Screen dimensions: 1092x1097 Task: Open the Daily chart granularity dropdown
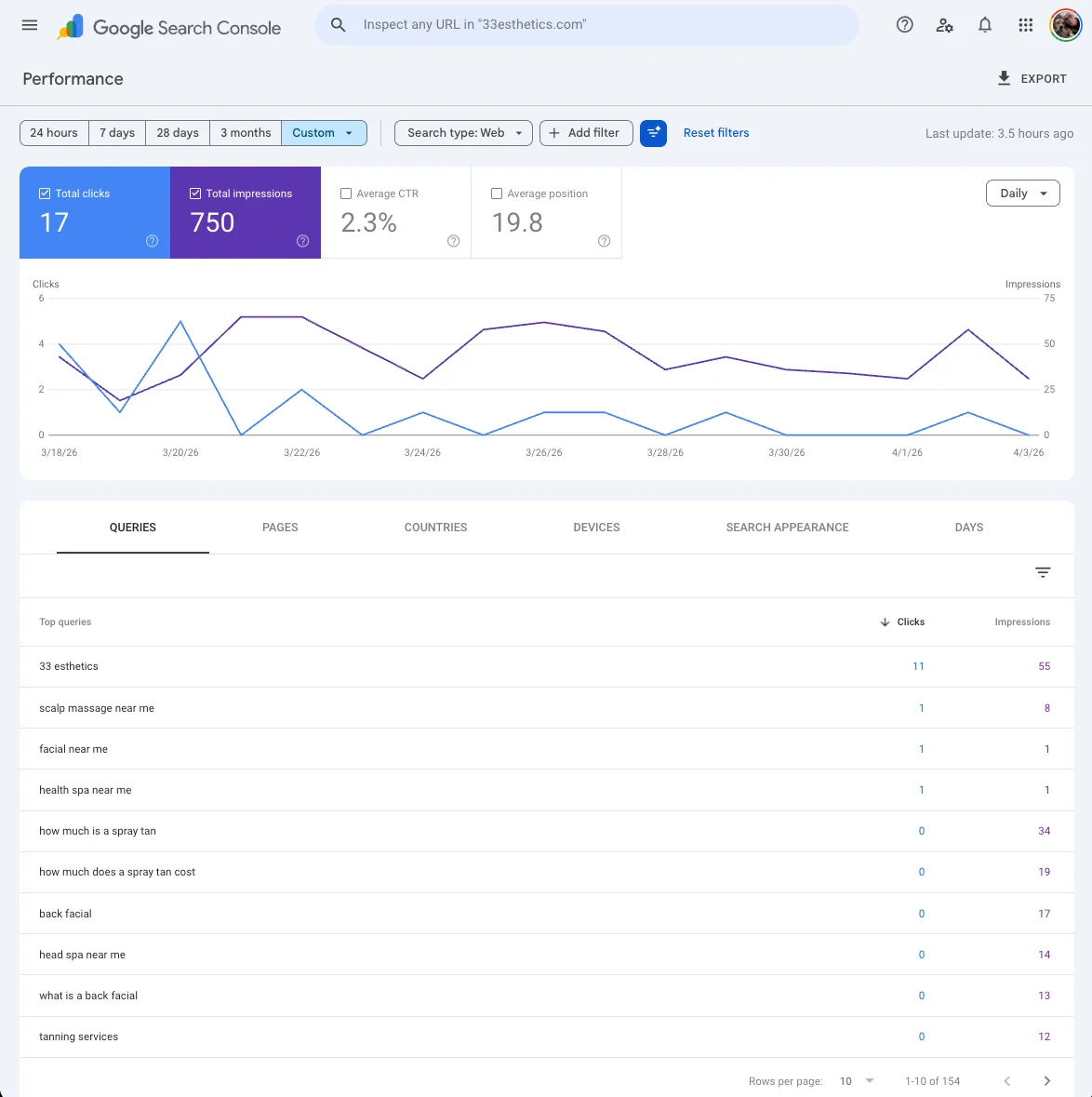pos(1022,193)
